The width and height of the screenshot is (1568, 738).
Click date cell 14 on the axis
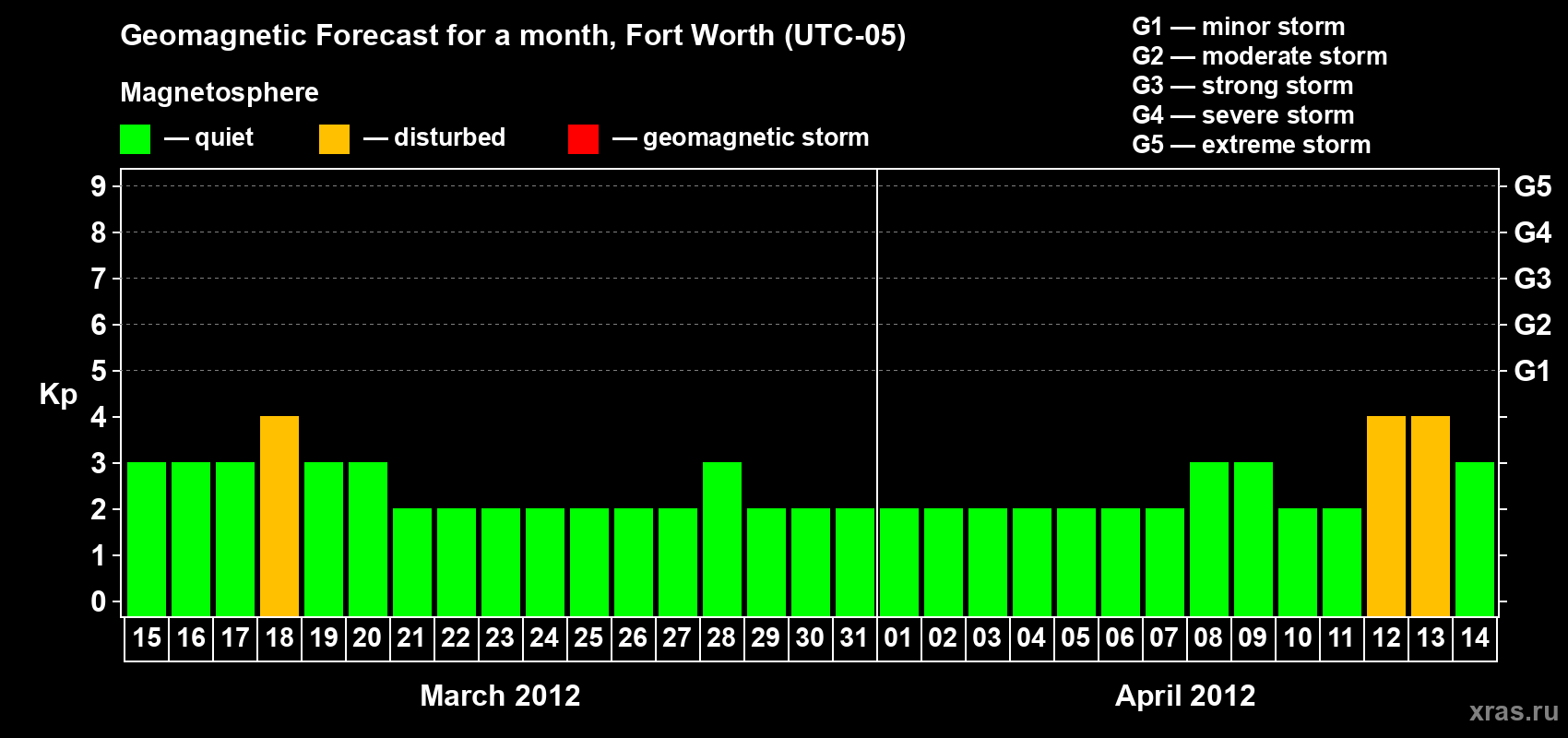point(1475,638)
